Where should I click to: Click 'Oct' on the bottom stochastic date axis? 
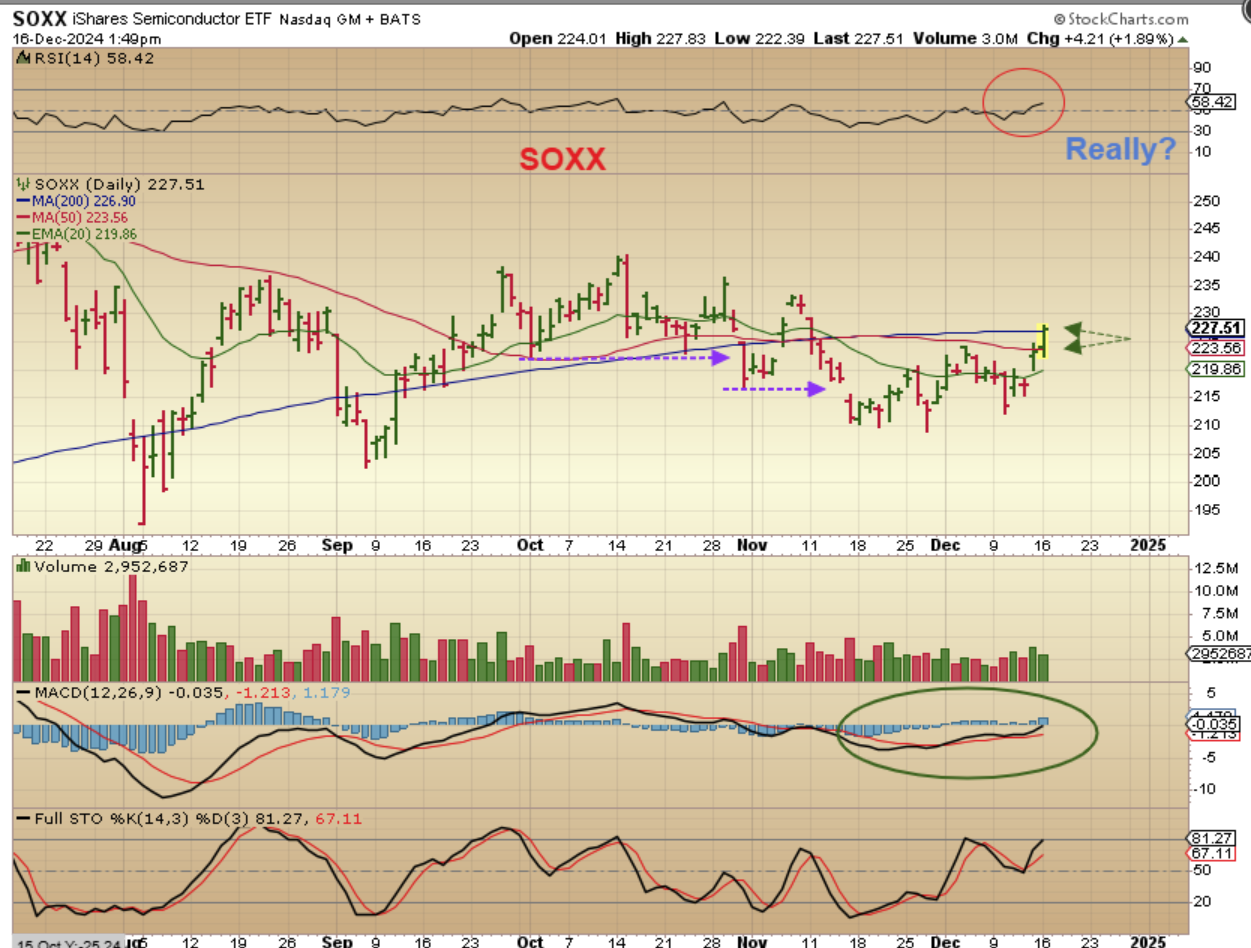click(x=530, y=941)
